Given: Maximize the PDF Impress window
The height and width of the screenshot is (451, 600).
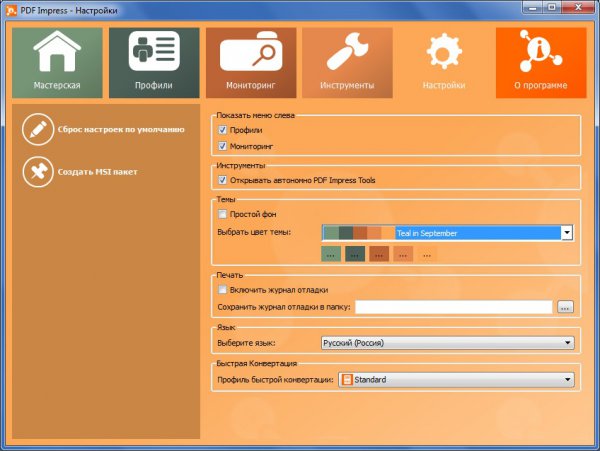Looking at the screenshot, I should [552, 7].
